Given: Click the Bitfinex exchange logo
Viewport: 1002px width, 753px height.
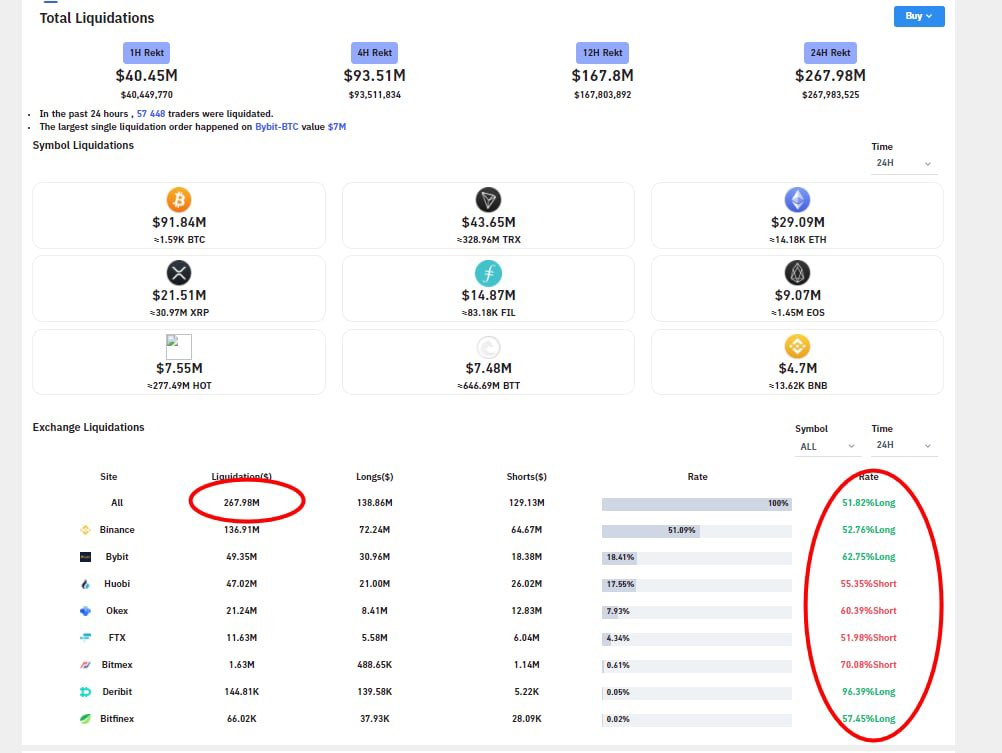Looking at the screenshot, I should click(85, 718).
